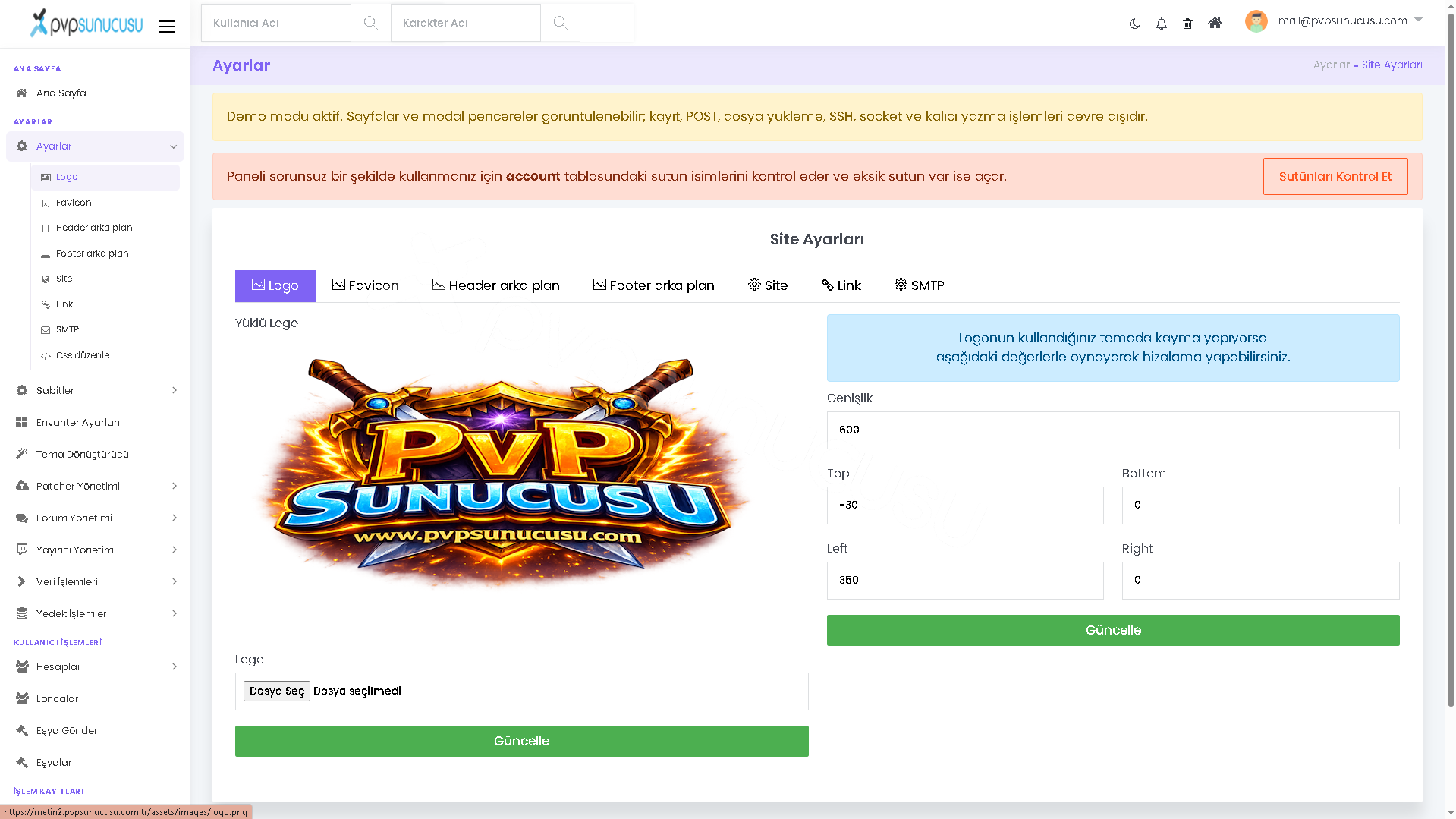The height and width of the screenshot is (819, 1456).
Task: Click Güncelle button under alignment fields
Action: click(1113, 630)
